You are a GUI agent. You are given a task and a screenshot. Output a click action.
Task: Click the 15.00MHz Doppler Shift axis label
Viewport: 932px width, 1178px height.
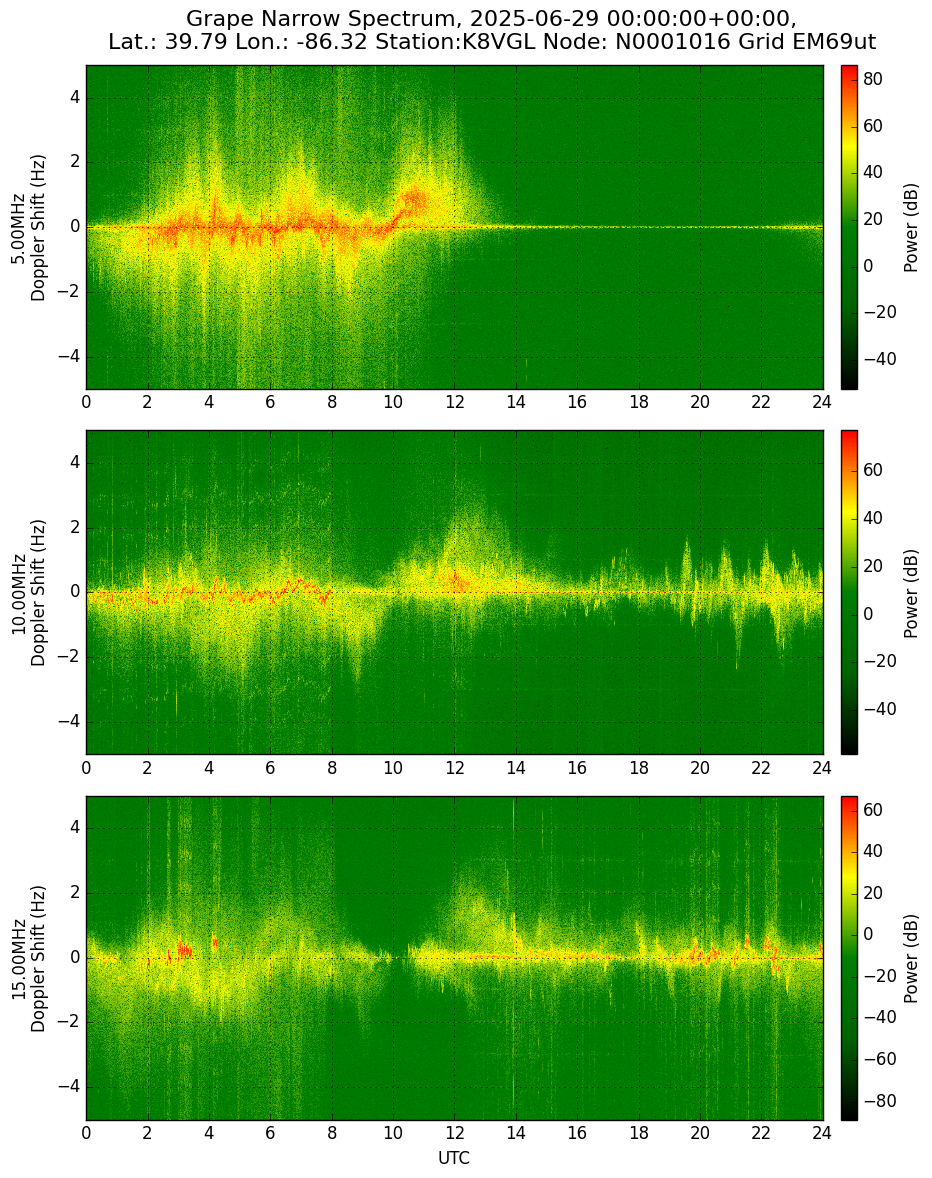[29, 958]
